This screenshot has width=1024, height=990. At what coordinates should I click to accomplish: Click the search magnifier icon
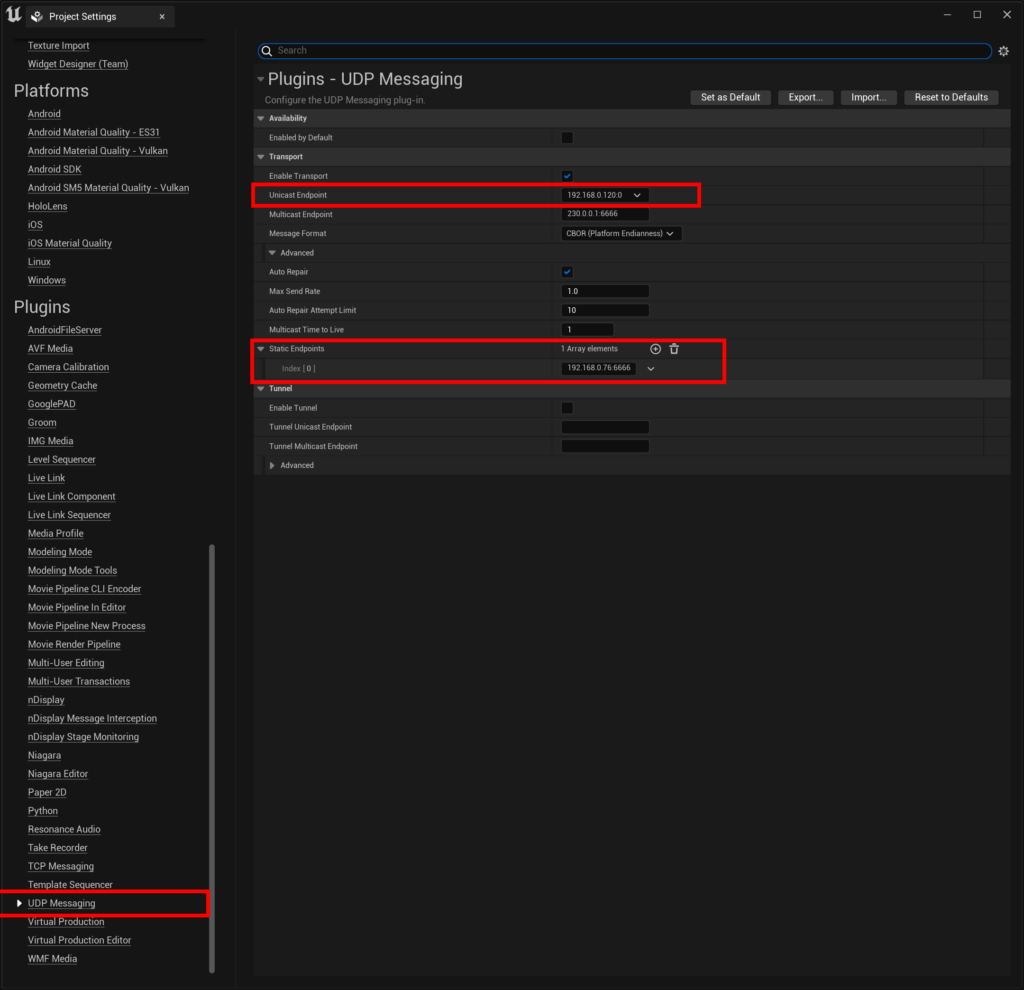click(267, 51)
